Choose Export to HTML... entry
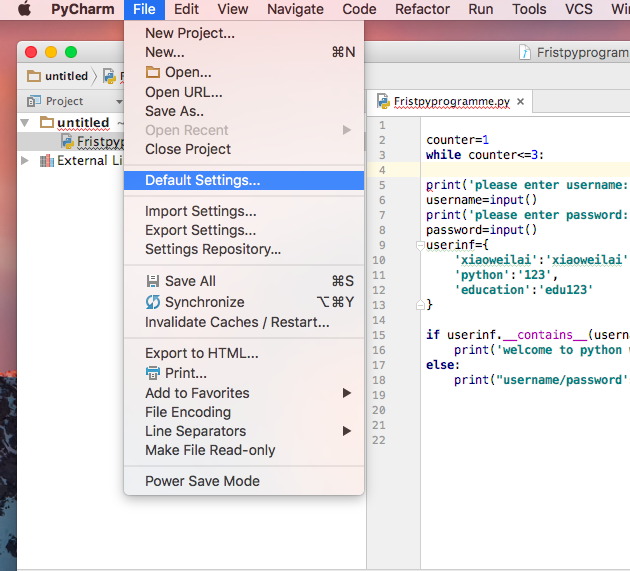This screenshot has height=571, width=630. pyautogui.click(x=244, y=353)
